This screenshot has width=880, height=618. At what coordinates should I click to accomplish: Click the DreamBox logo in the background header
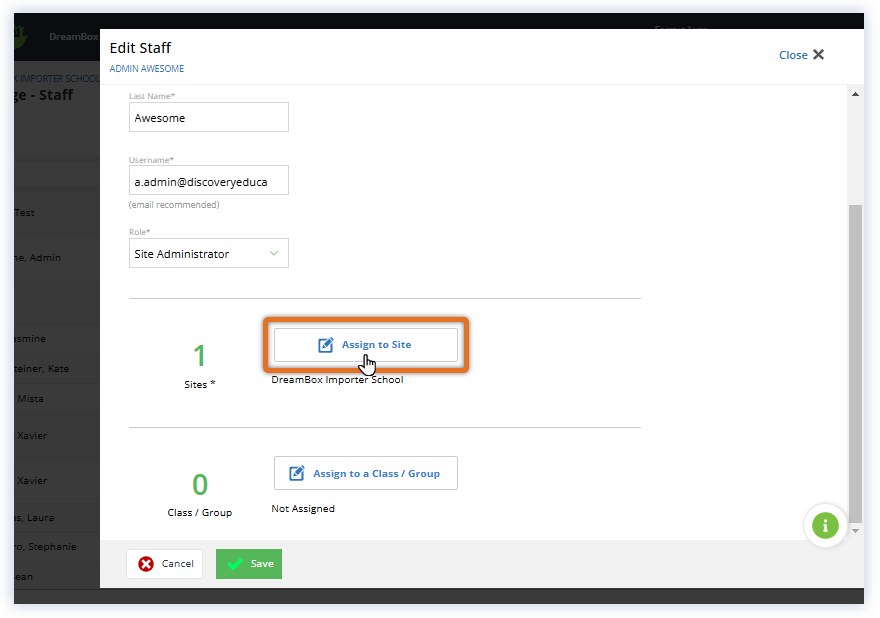tap(21, 37)
